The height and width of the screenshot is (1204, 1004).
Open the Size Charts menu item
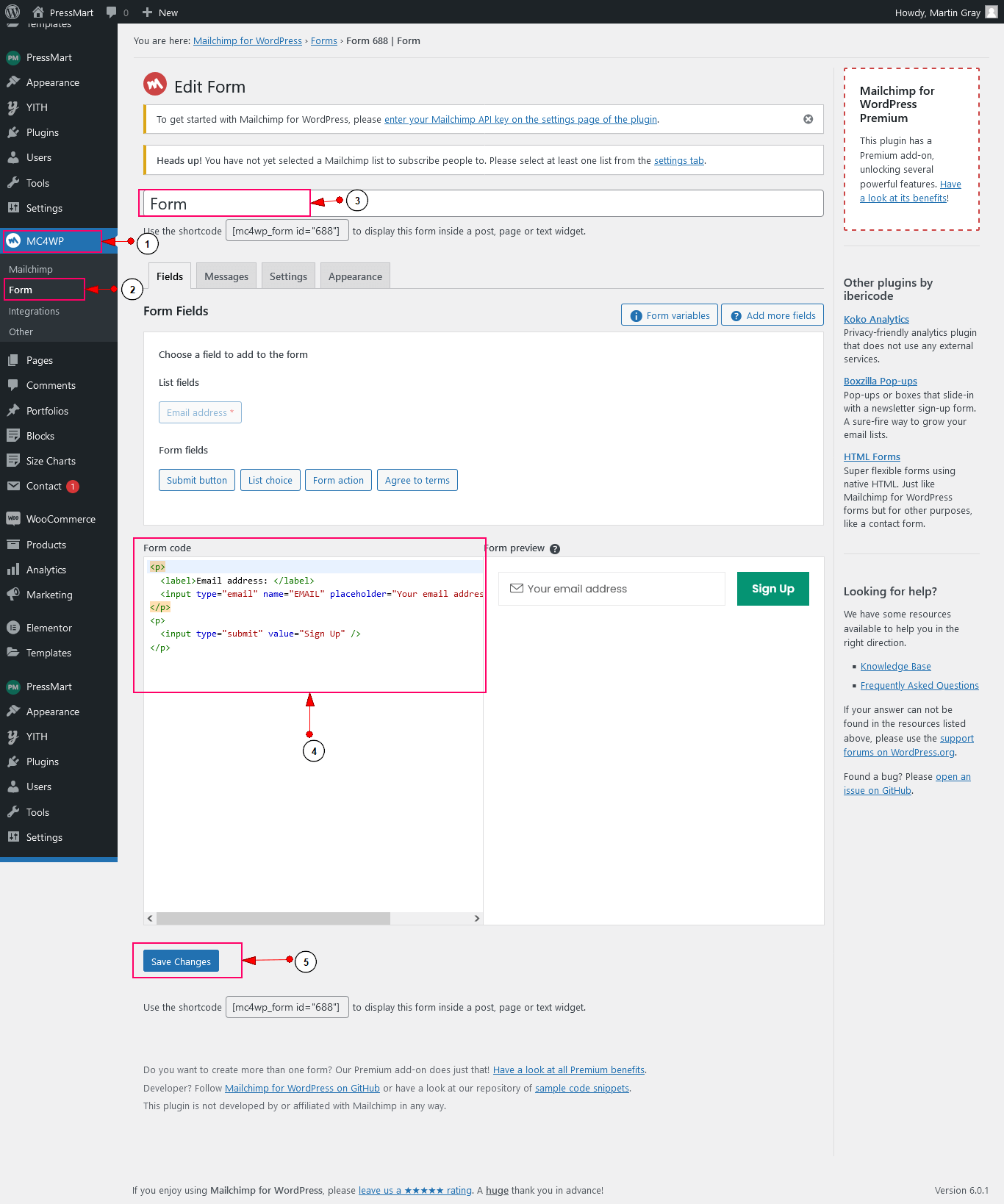tap(51, 461)
